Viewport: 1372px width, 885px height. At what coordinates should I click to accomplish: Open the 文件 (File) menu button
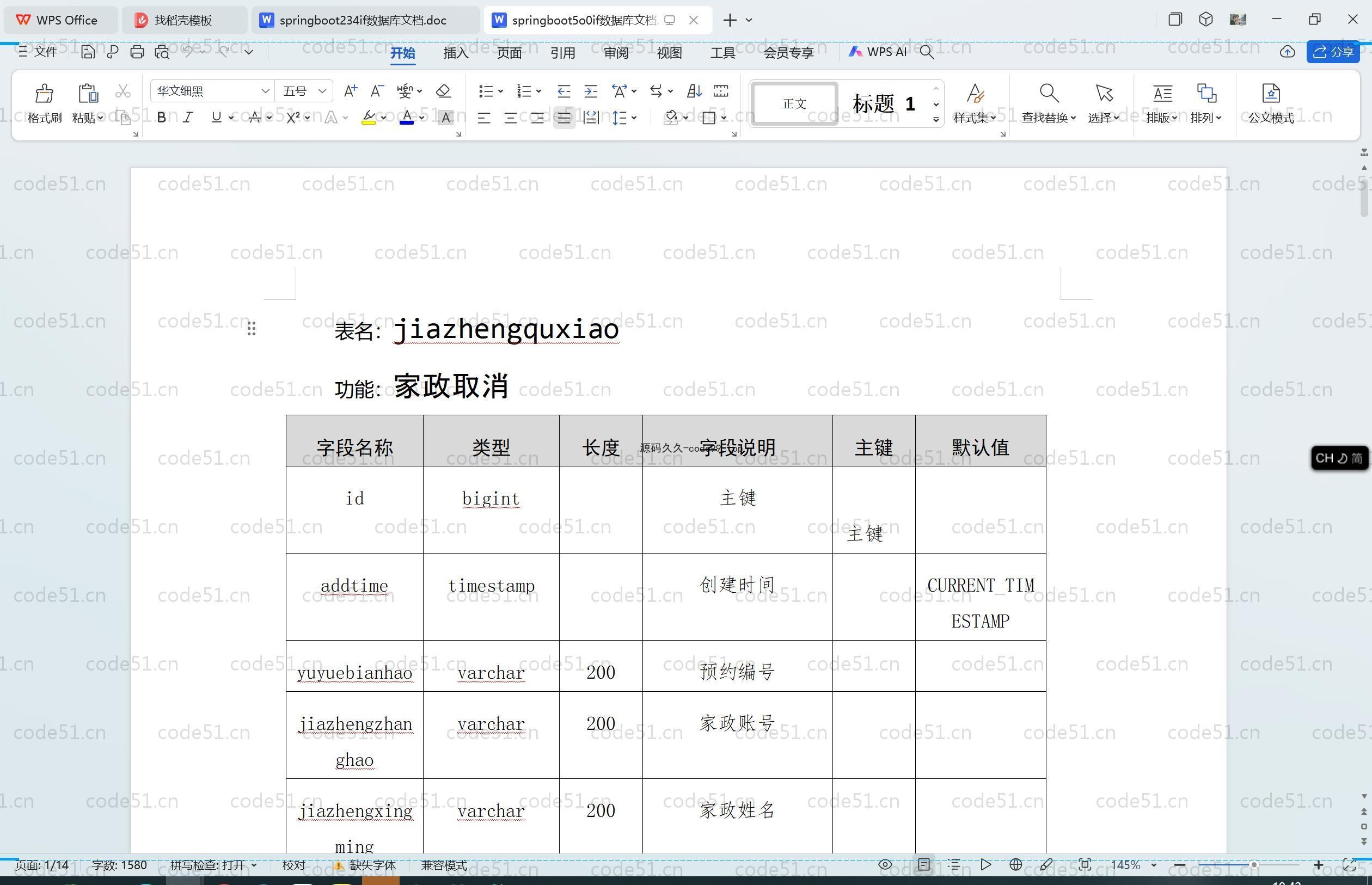[x=38, y=52]
